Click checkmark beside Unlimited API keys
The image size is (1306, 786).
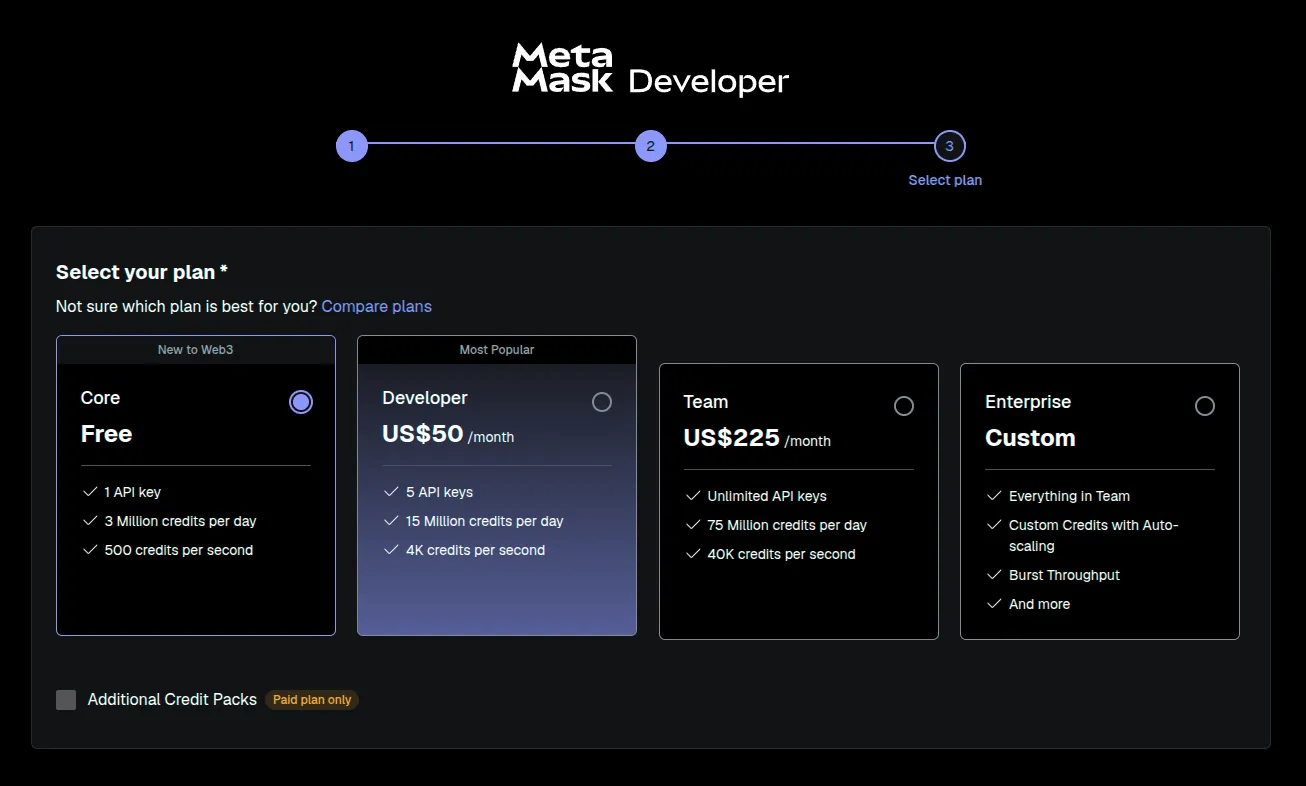693,496
